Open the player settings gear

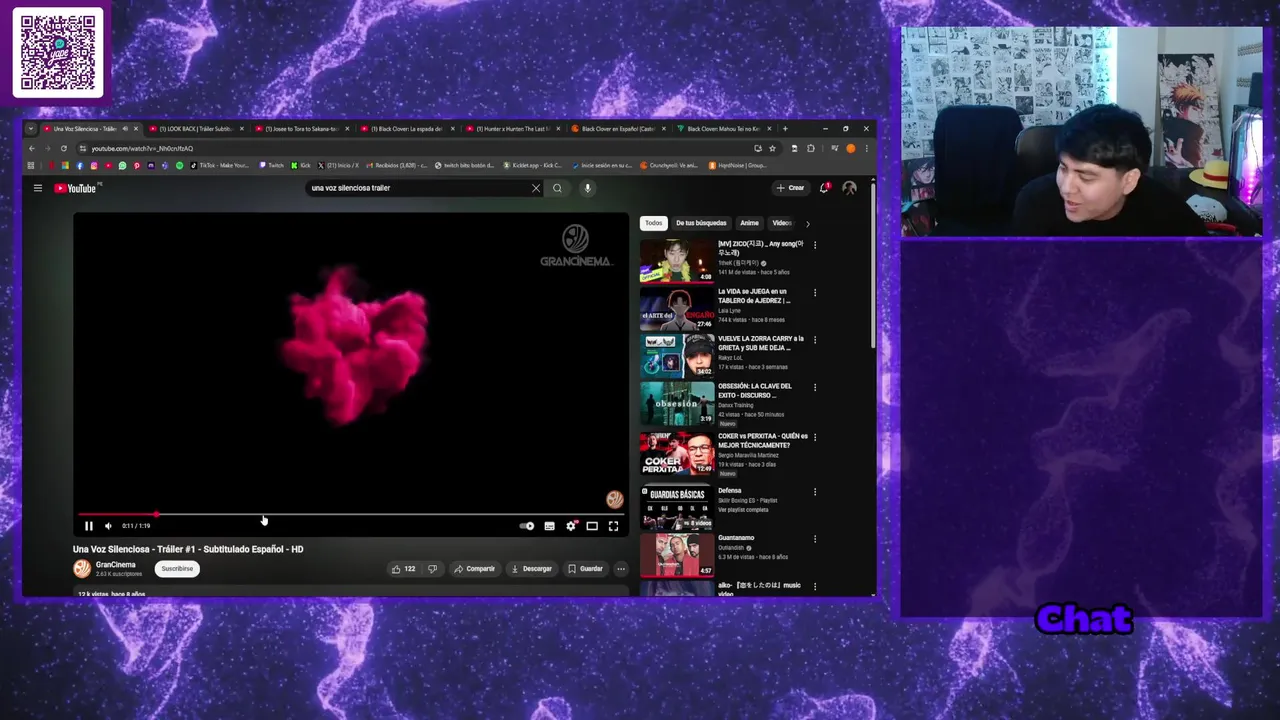point(571,526)
